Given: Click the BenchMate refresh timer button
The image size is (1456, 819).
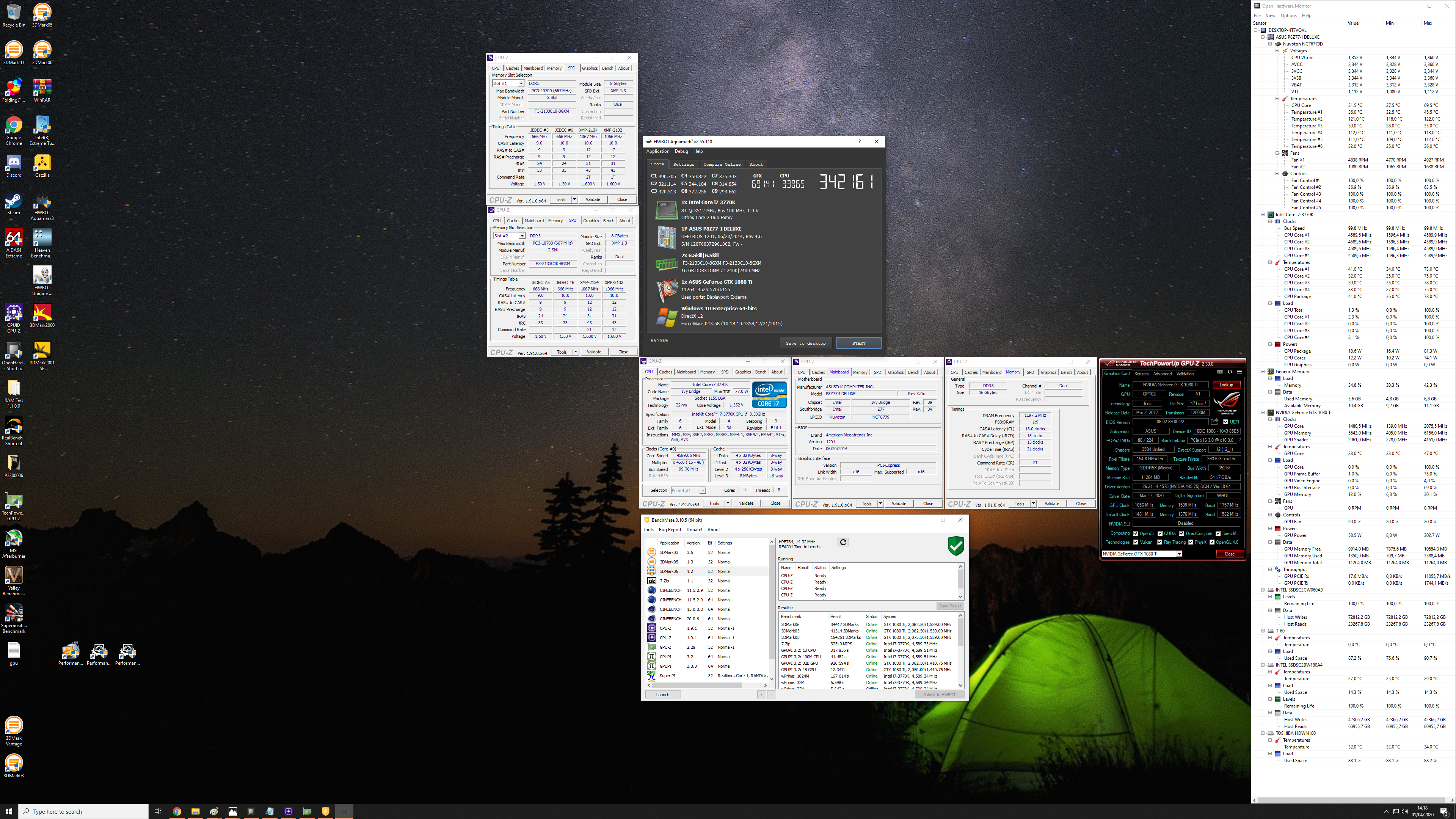Looking at the screenshot, I should tap(843, 542).
